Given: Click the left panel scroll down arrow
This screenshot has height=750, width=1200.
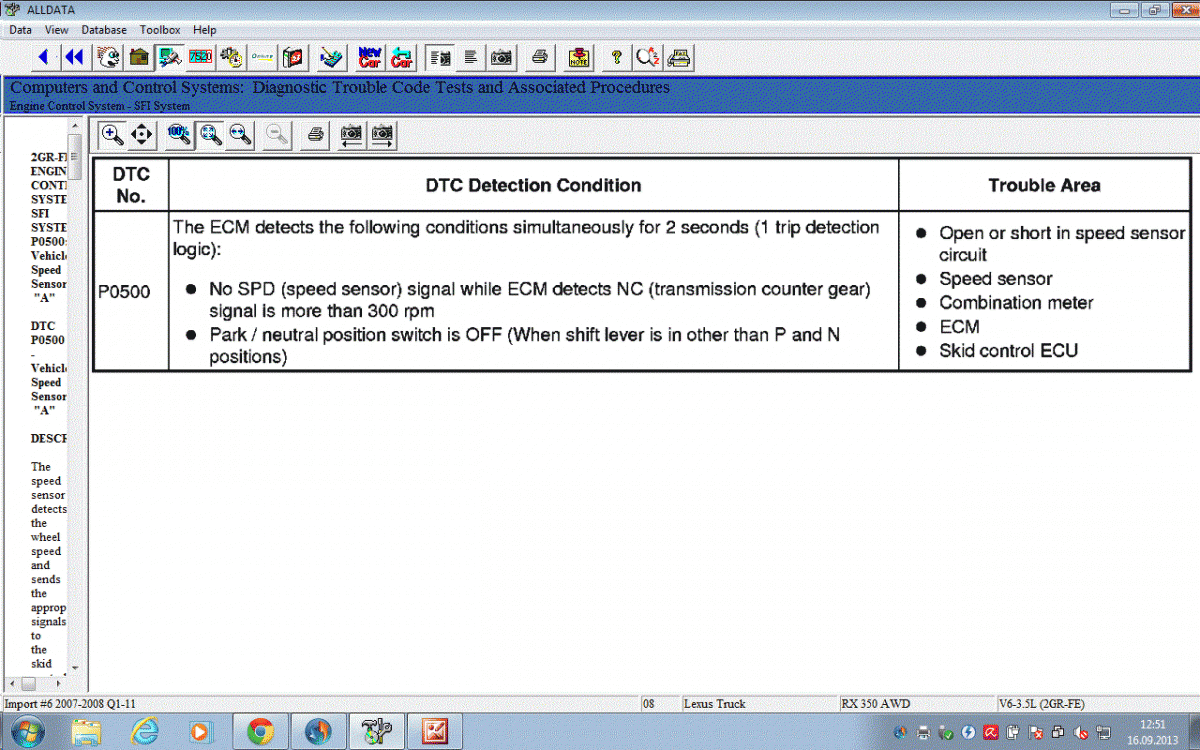Looking at the screenshot, I should (x=75, y=668).
